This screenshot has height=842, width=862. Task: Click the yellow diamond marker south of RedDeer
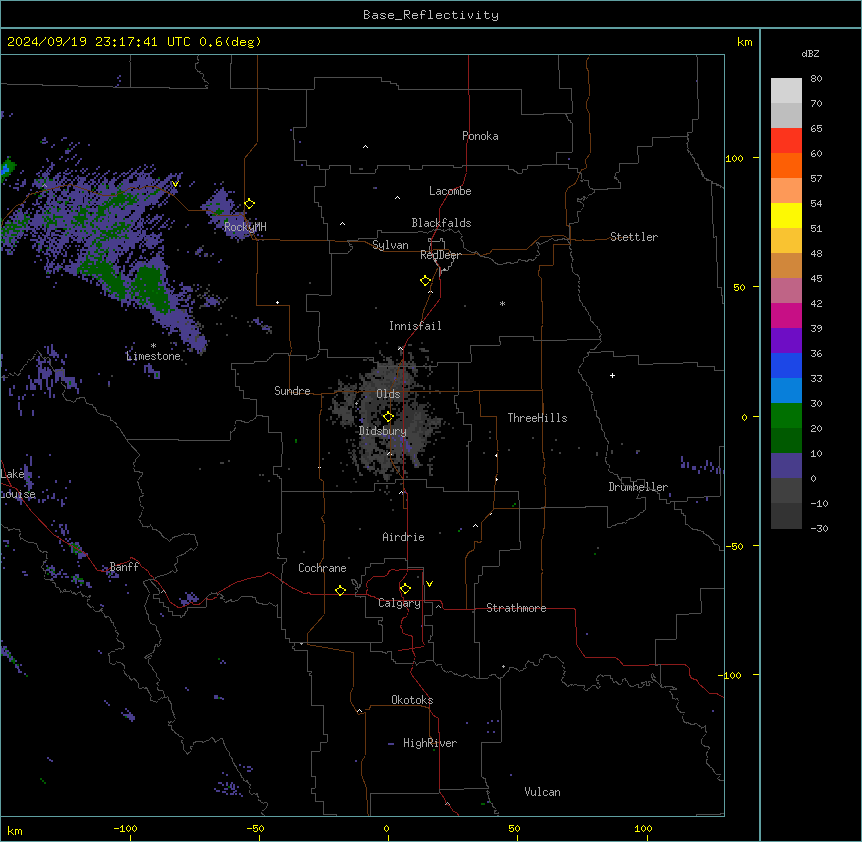point(426,281)
